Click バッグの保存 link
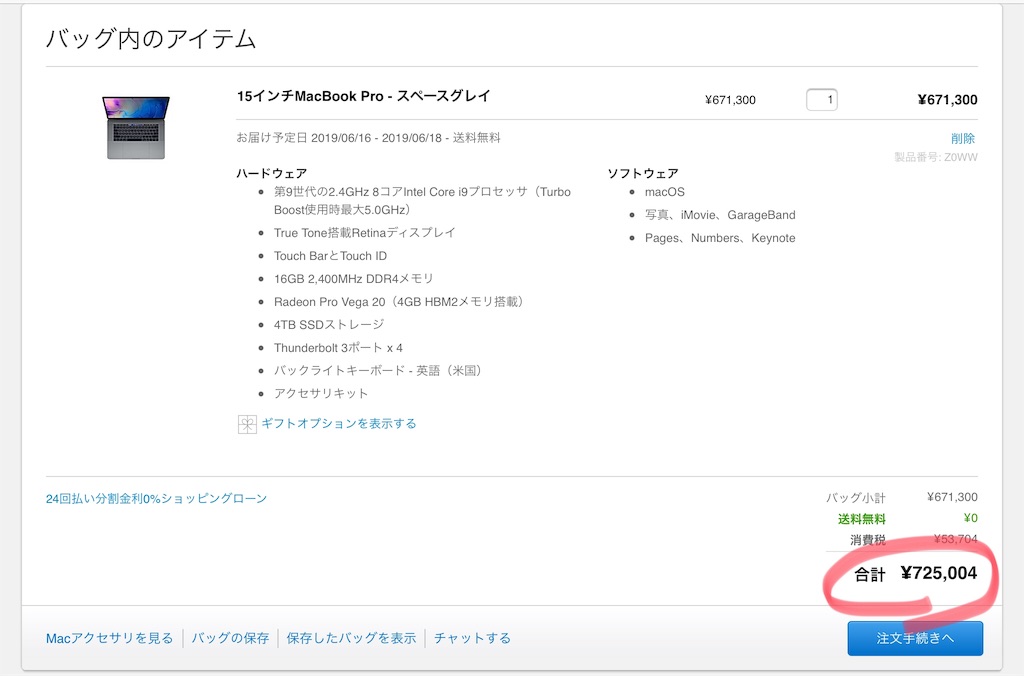The width and height of the screenshot is (1024, 676). pyautogui.click(x=230, y=638)
